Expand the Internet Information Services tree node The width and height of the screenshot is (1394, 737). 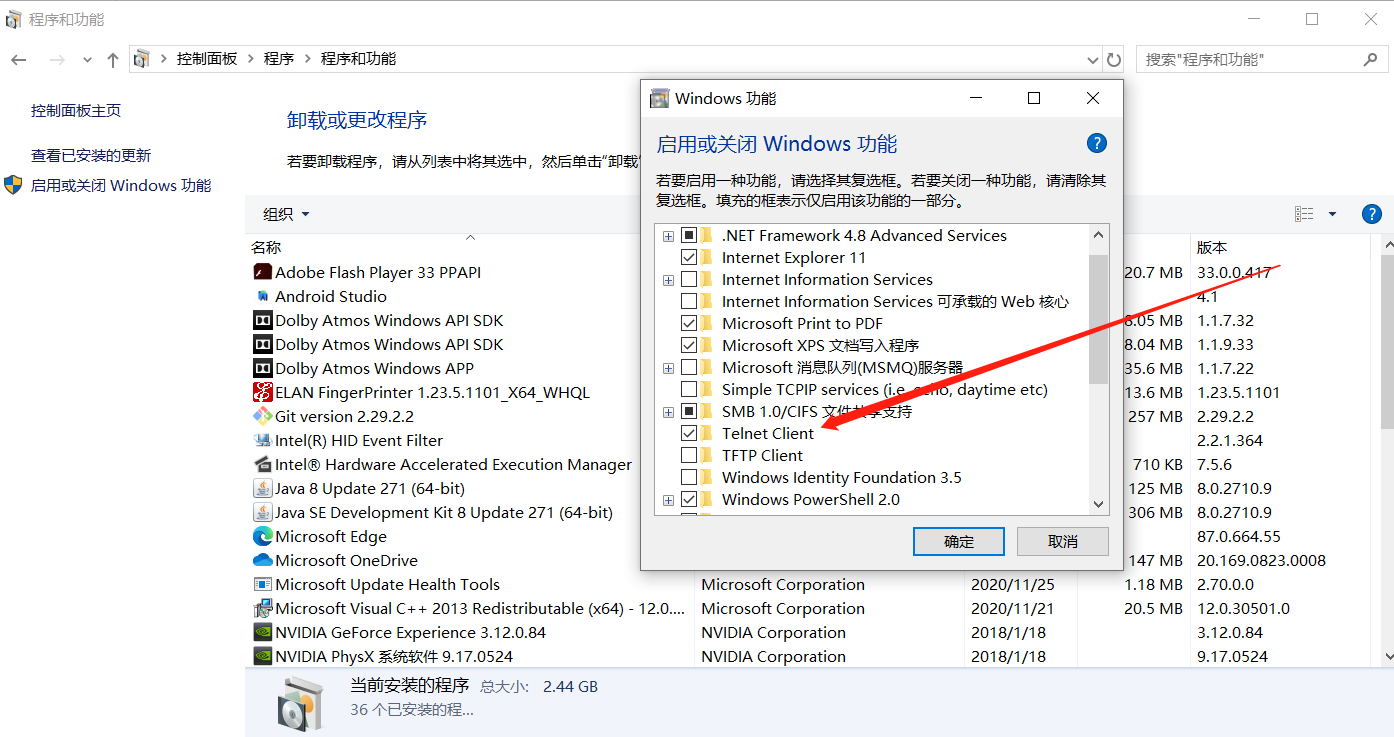(668, 280)
